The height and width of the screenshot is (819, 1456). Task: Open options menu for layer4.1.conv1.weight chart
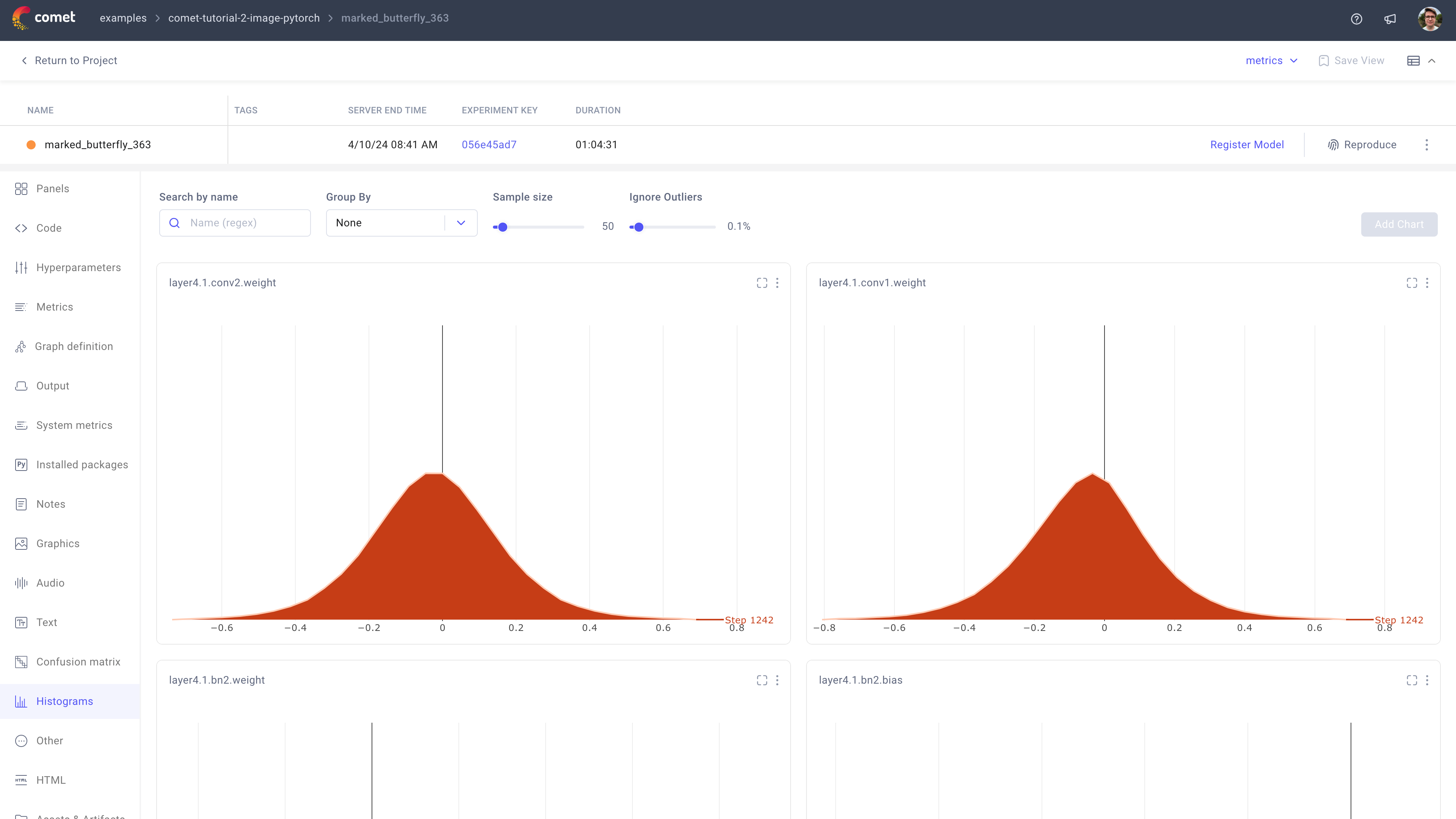click(x=1428, y=282)
